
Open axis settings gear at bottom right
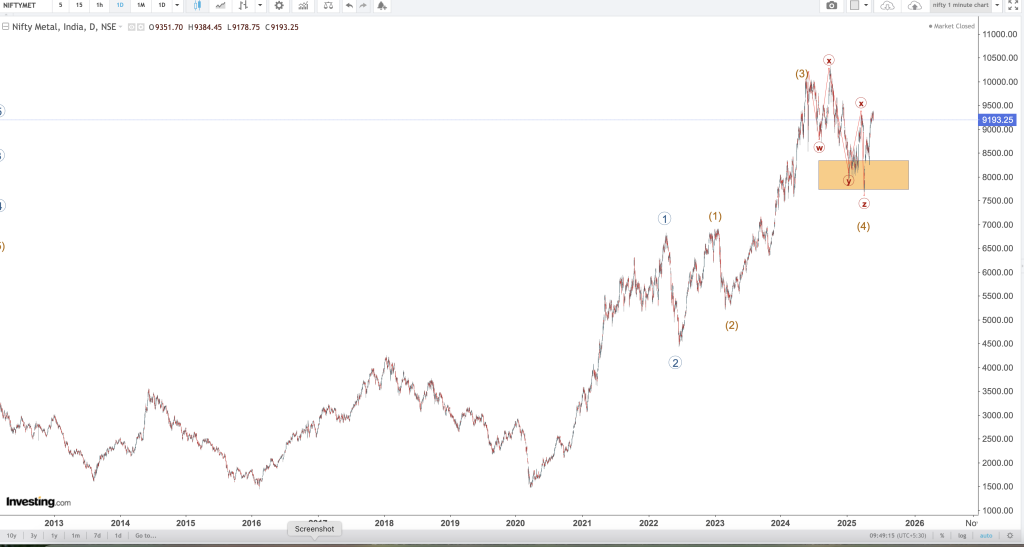(x=1010, y=536)
